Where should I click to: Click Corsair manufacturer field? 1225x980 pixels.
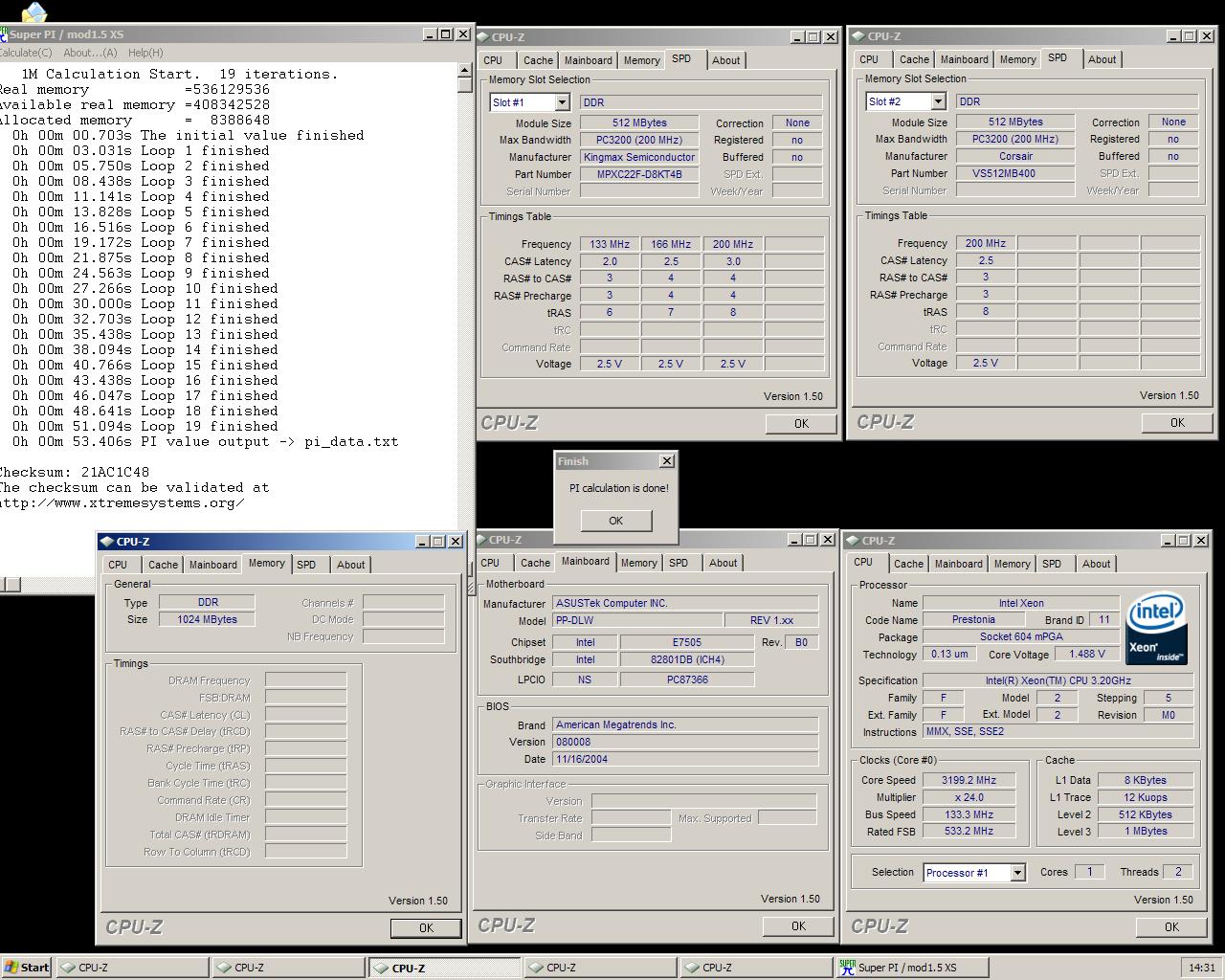click(1015, 156)
